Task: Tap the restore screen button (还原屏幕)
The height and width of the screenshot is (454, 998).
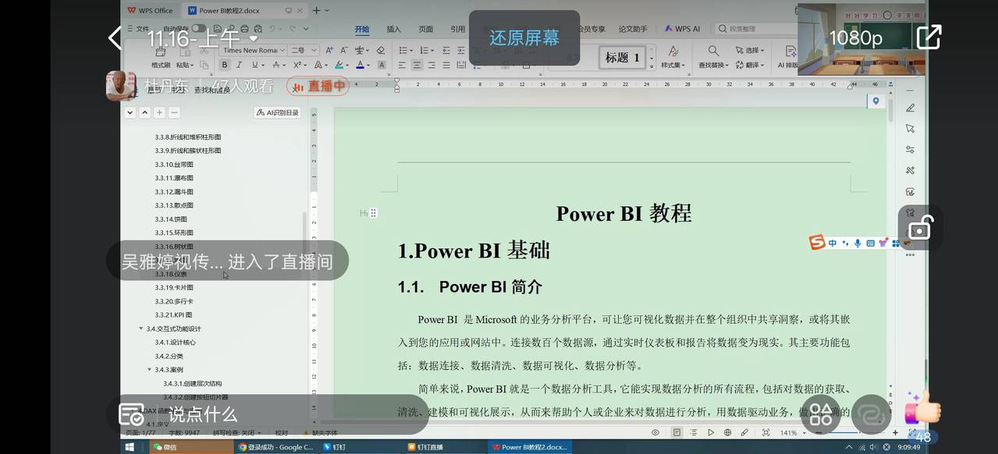Action: [x=524, y=38]
